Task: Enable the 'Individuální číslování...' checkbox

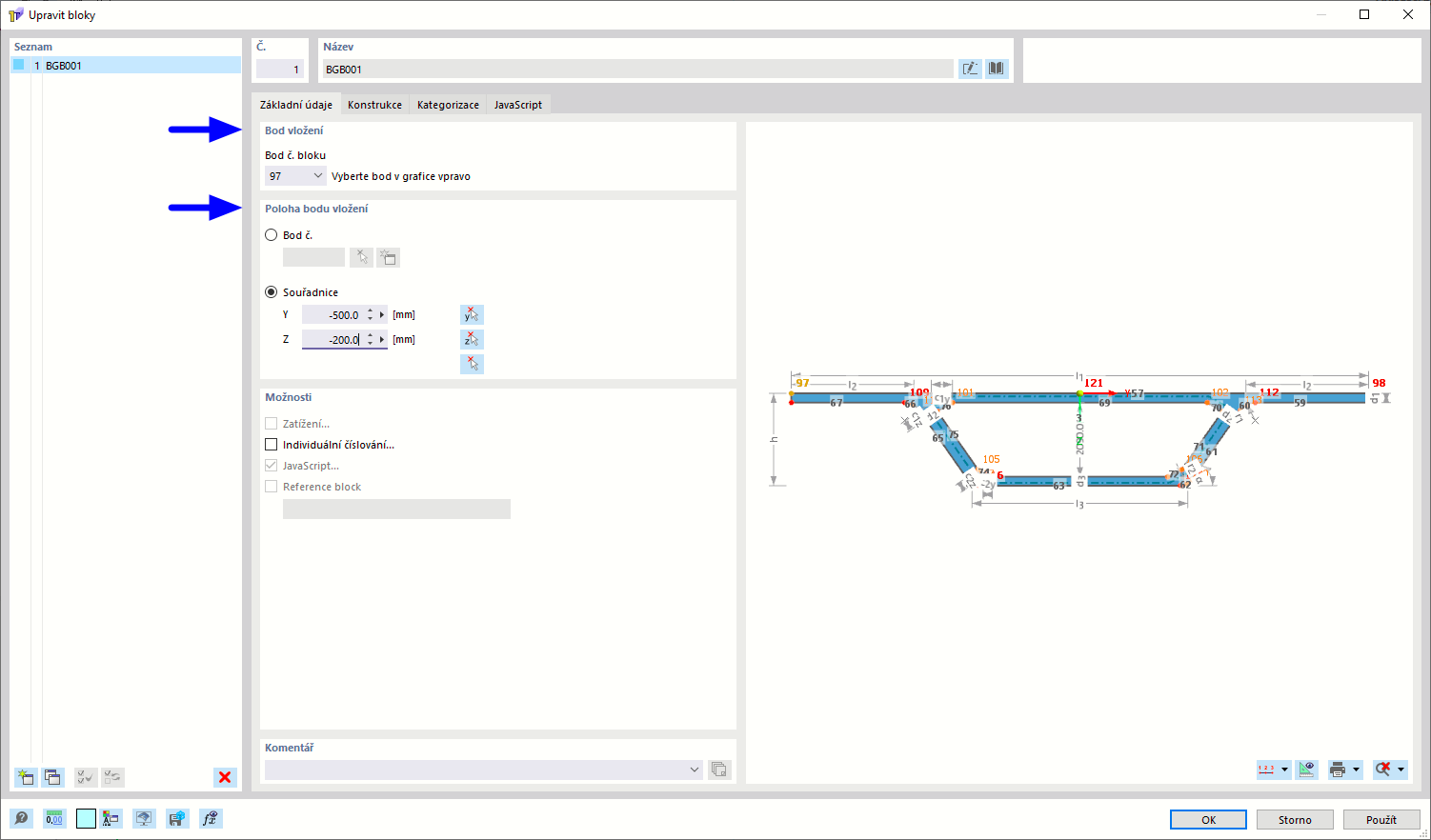Action: [x=272, y=445]
